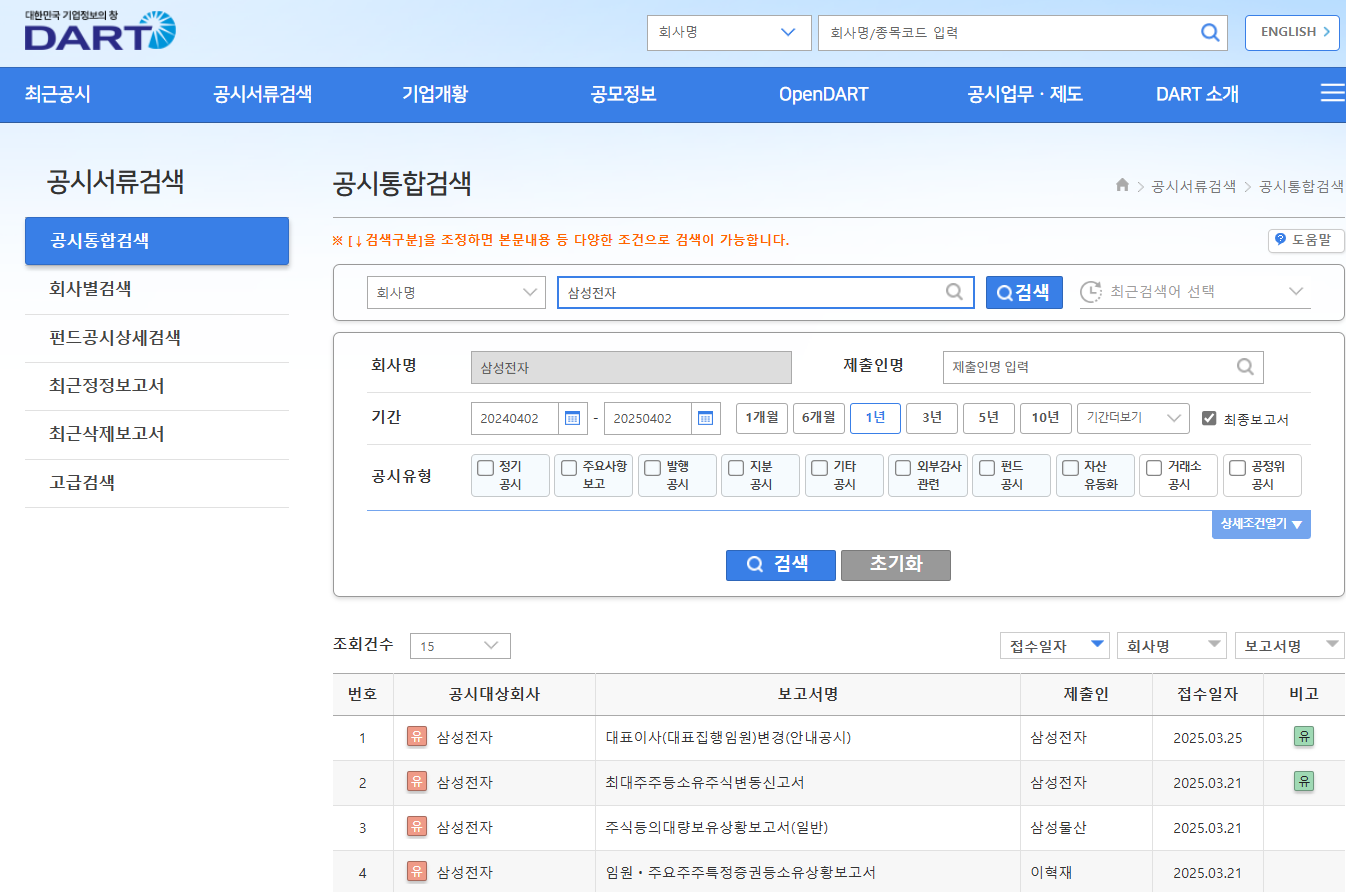Viewport: 1346px width, 892px height.
Task: Open the 조회건수 15 dropdown
Action: [x=460, y=646]
